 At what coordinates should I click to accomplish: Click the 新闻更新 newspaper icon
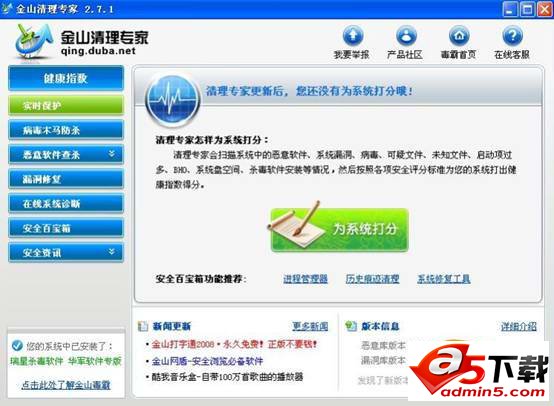click(143, 326)
